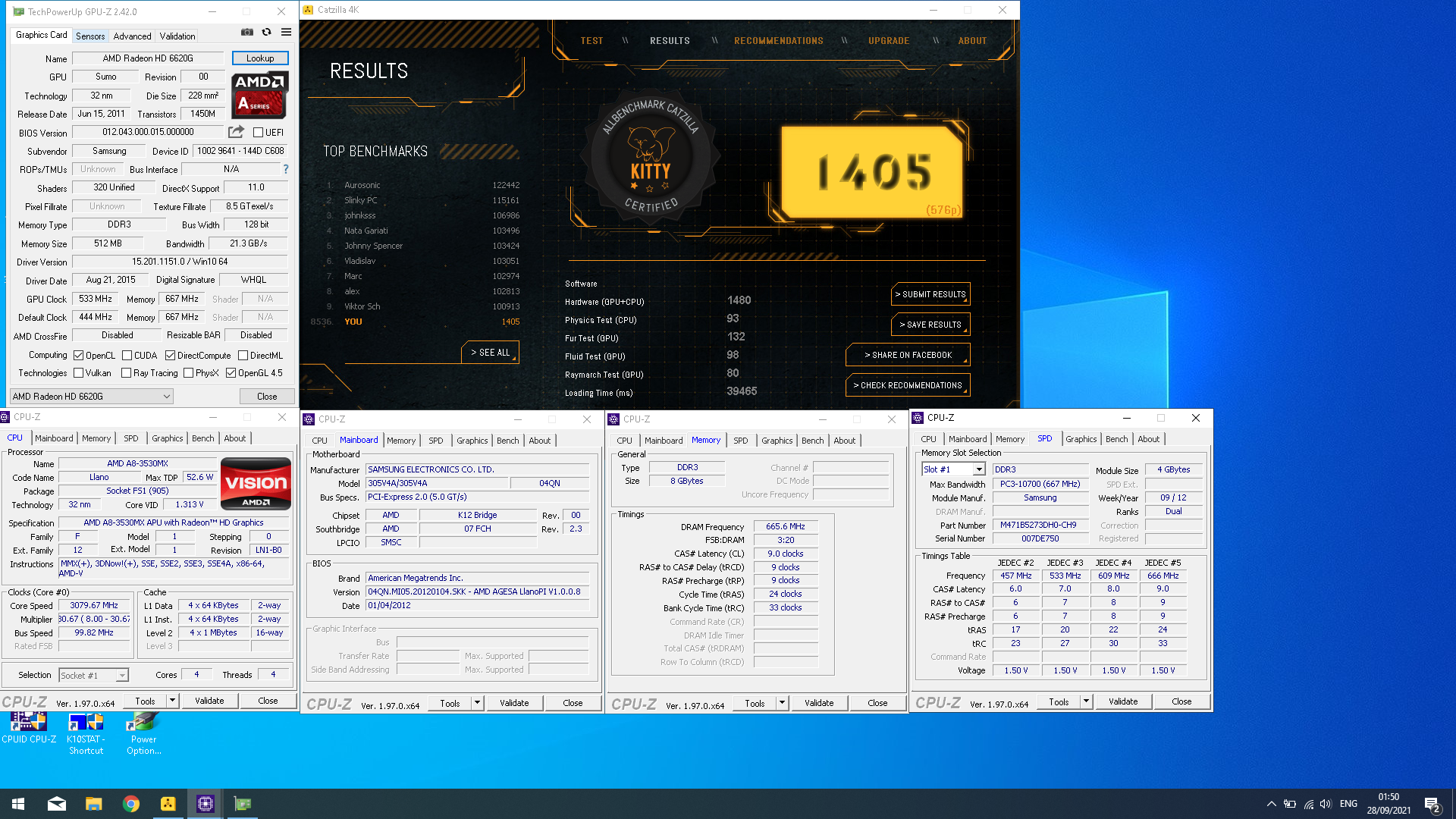The height and width of the screenshot is (819, 1456).
Task: Toggle the OpenGL 4.5 checkbox
Action: coord(231,372)
